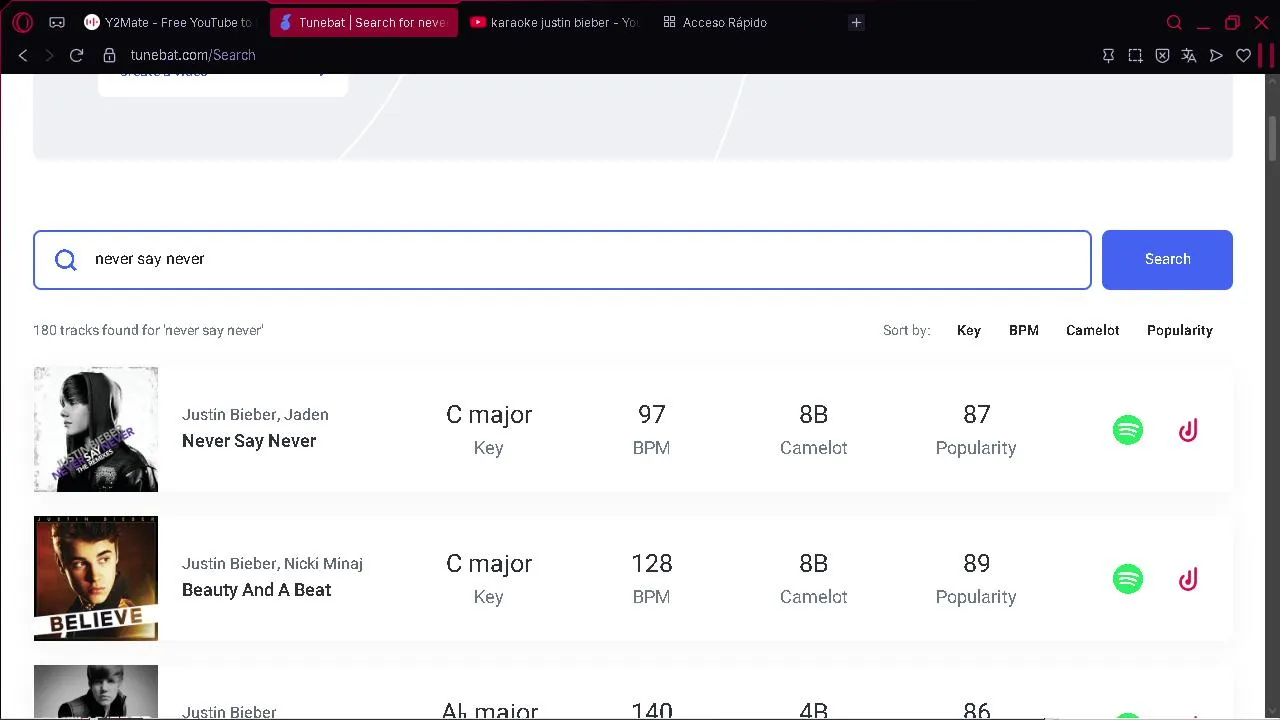Click the site security padlock icon
The width and height of the screenshot is (1280, 720).
tap(110, 55)
